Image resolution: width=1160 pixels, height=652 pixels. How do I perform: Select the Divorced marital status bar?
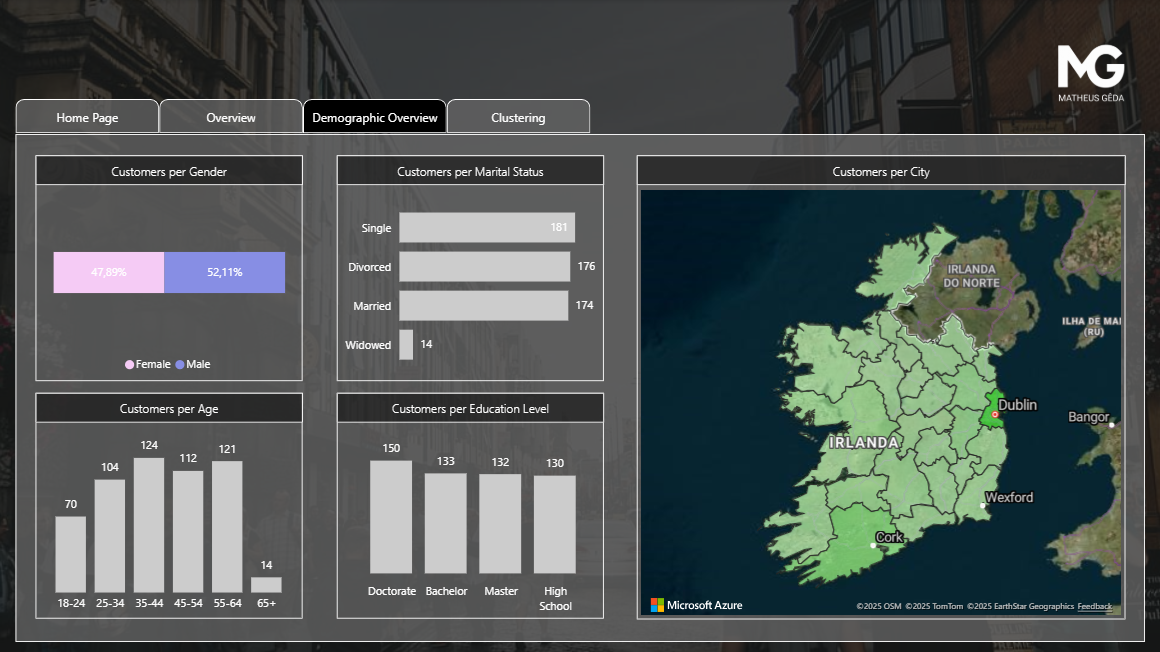click(x=485, y=266)
